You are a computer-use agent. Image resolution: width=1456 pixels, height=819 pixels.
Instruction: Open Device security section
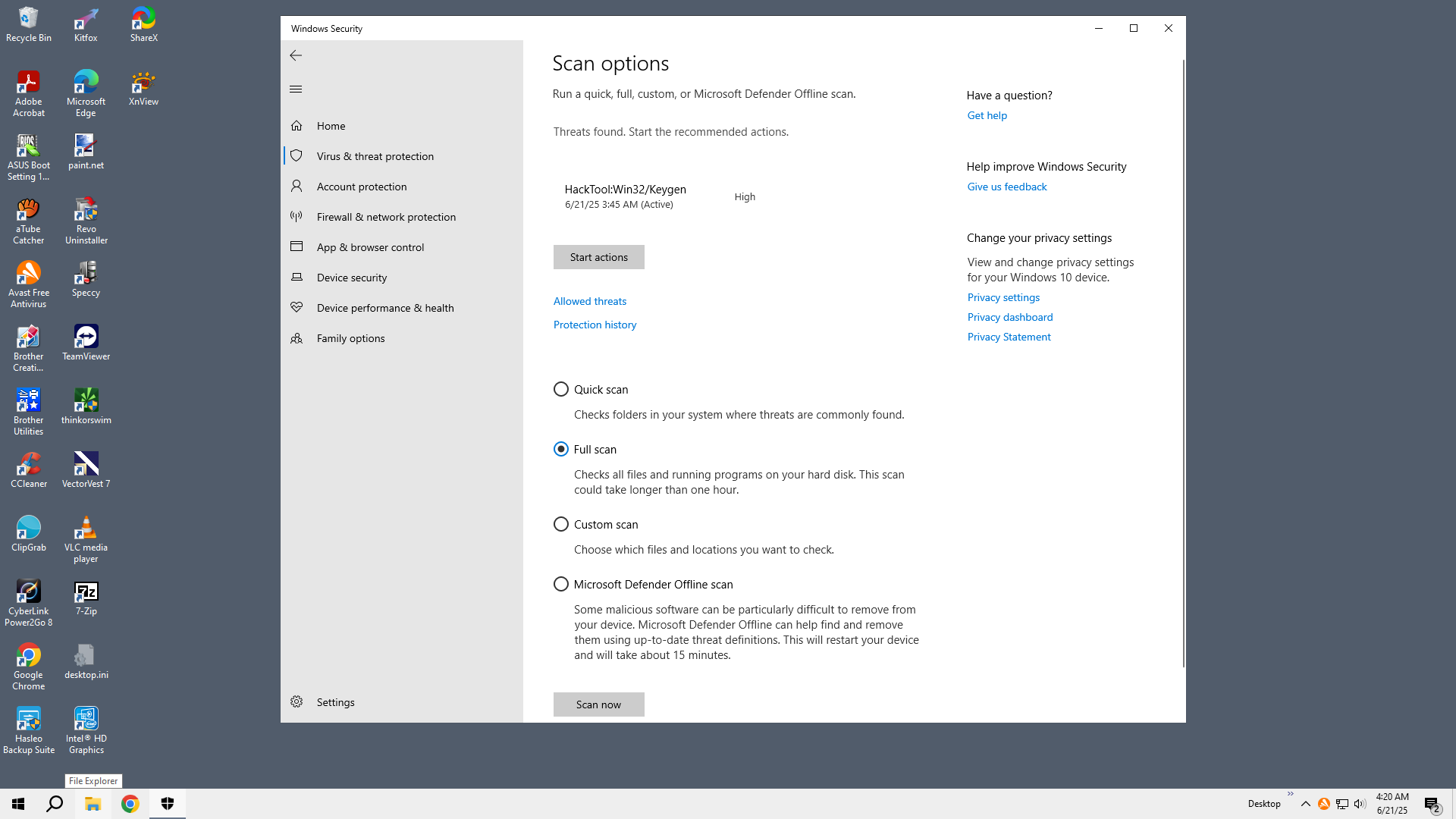click(x=402, y=278)
